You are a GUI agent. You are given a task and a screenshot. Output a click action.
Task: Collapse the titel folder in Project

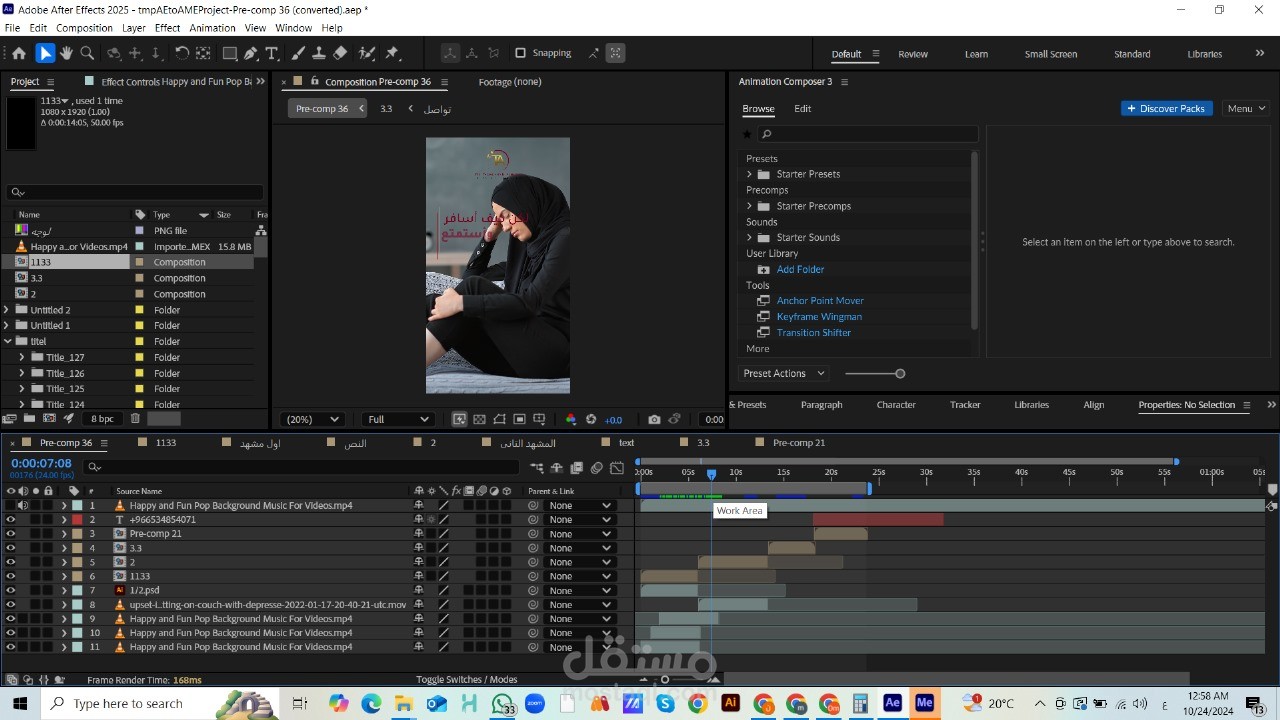point(7,341)
